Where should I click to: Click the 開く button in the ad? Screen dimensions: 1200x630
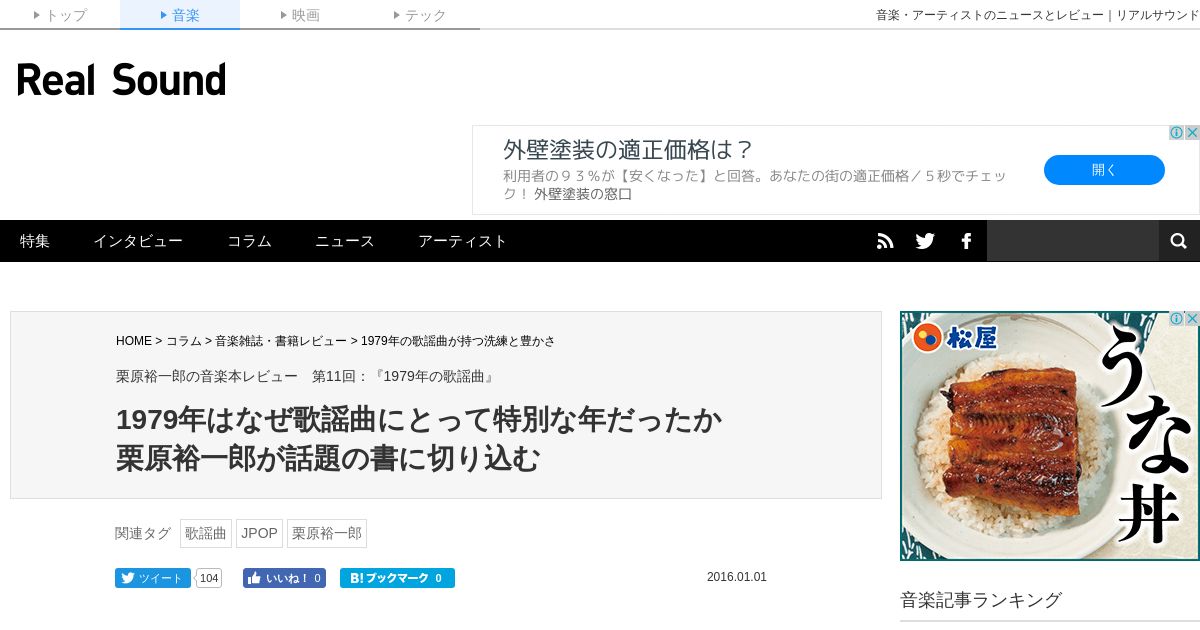tap(1104, 170)
